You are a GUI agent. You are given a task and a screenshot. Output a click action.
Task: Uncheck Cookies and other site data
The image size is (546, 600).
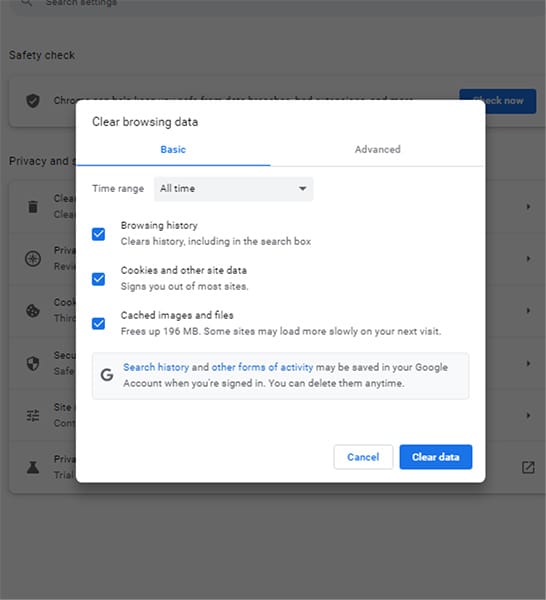[98, 279]
